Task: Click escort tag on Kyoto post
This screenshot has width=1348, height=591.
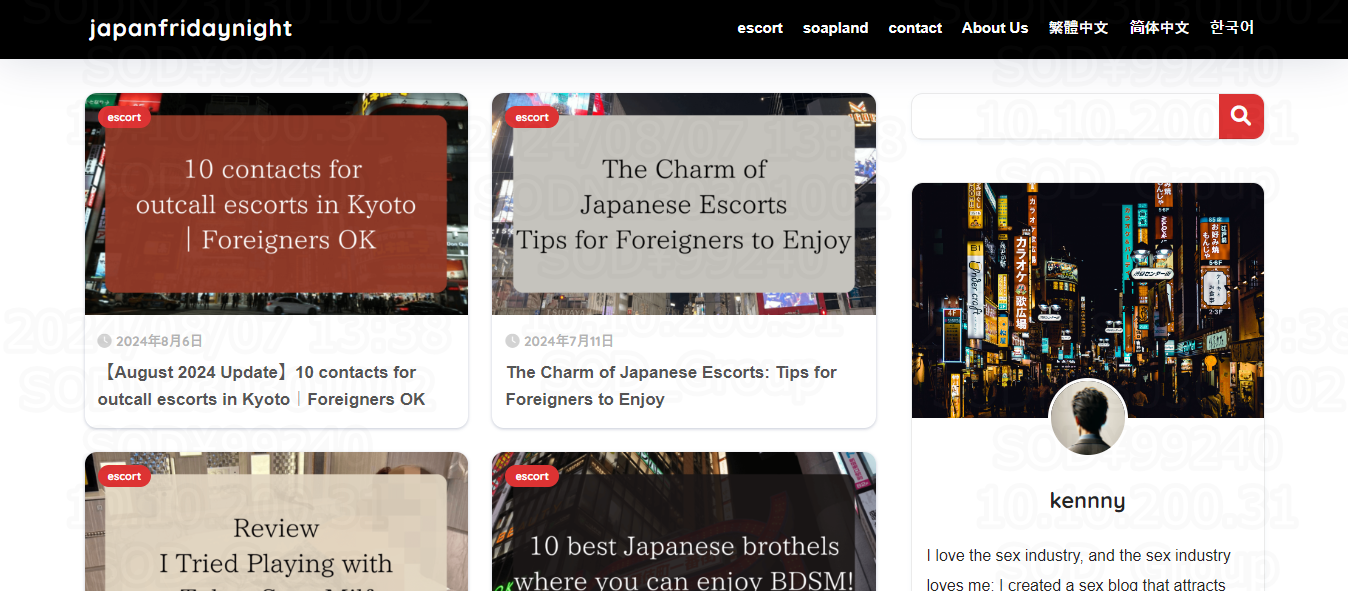Action: pyautogui.click(x=124, y=117)
